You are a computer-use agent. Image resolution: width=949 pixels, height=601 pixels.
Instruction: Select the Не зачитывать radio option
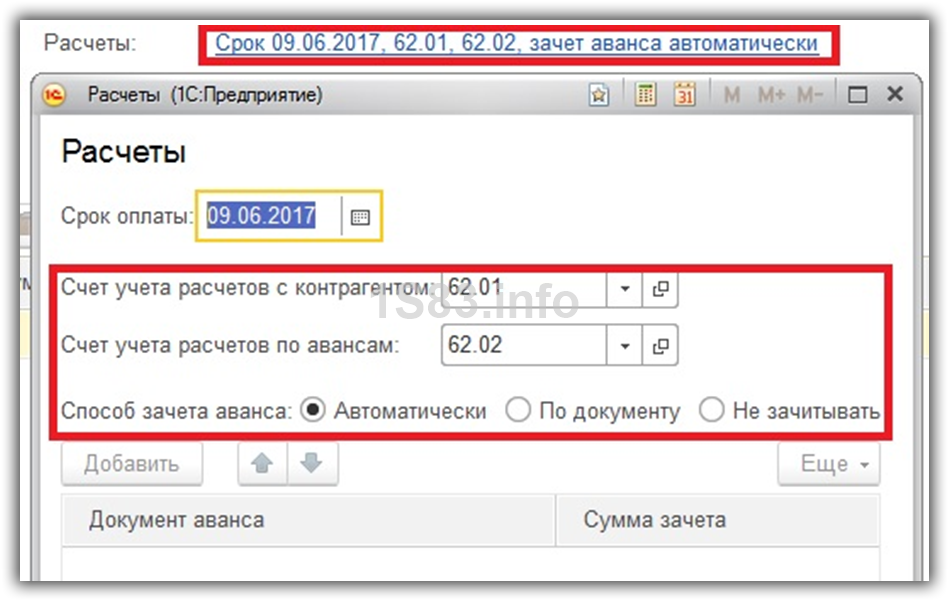(x=712, y=410)
